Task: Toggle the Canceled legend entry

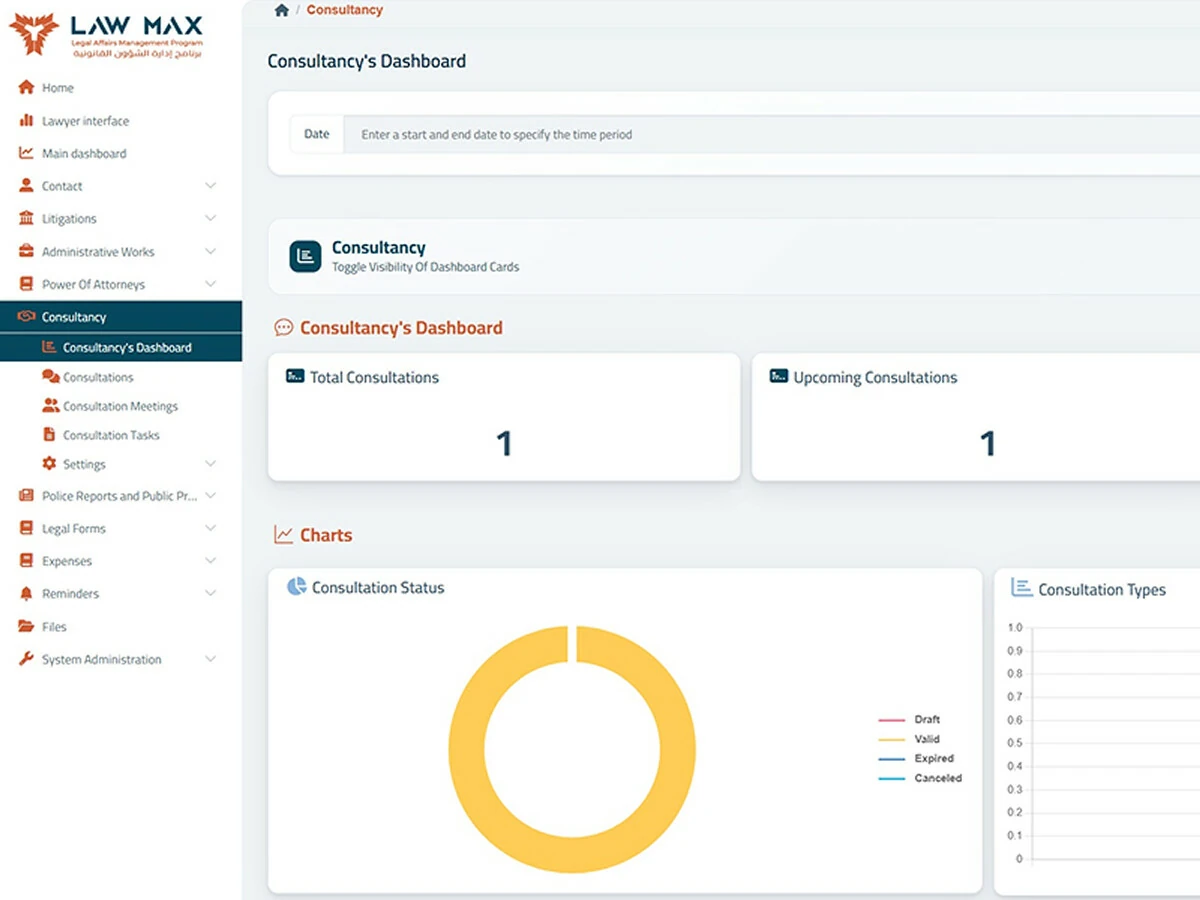Action: (x=920, y=778)
